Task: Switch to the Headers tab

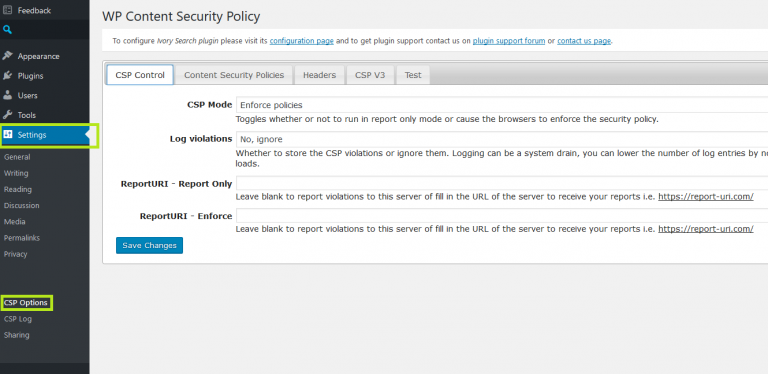Action: (319, 75)
